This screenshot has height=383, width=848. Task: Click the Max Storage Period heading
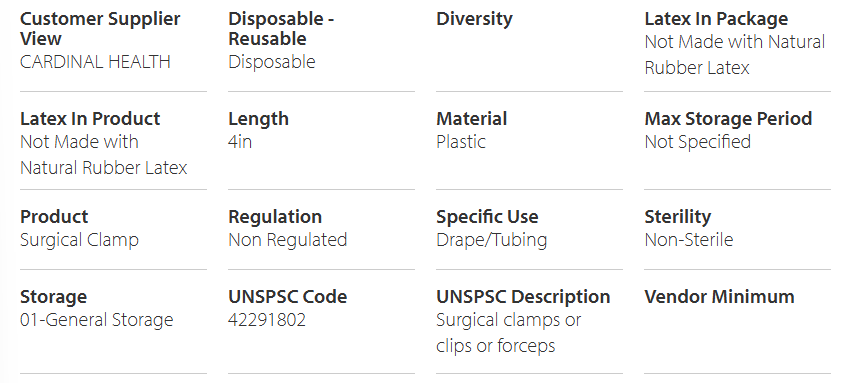pyautogui.click(x=728, y=118)
